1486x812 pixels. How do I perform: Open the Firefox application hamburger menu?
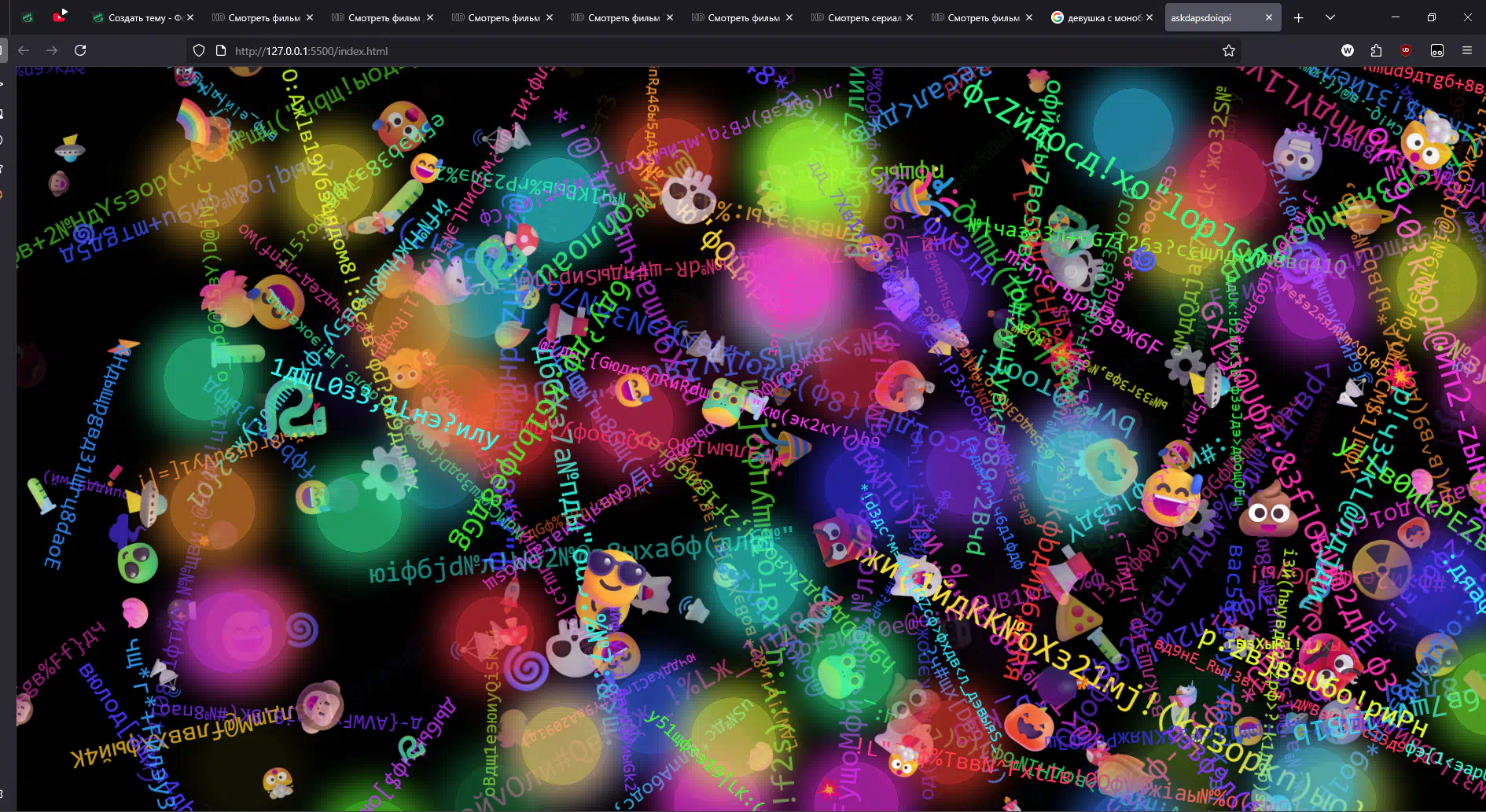click(x=1467, y=50)
